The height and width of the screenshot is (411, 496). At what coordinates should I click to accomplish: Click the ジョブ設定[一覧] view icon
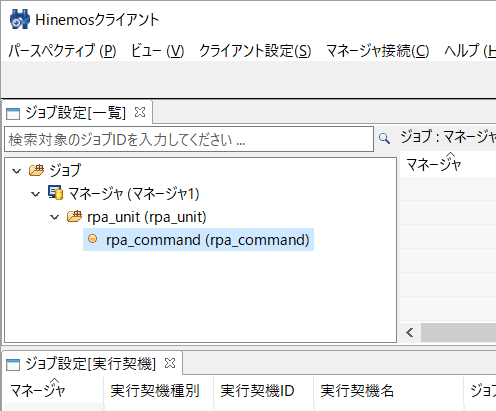click(x=13, y=113)
